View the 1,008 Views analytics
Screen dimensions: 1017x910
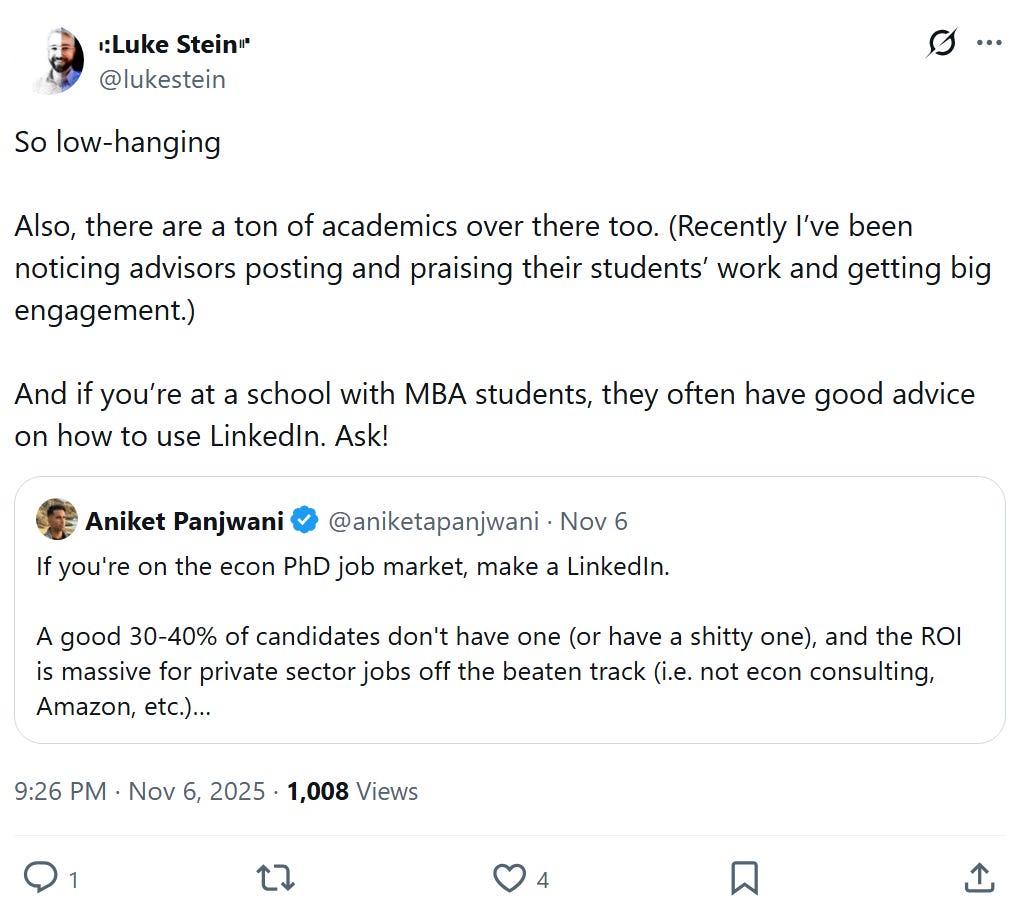[x=352, y=792]
